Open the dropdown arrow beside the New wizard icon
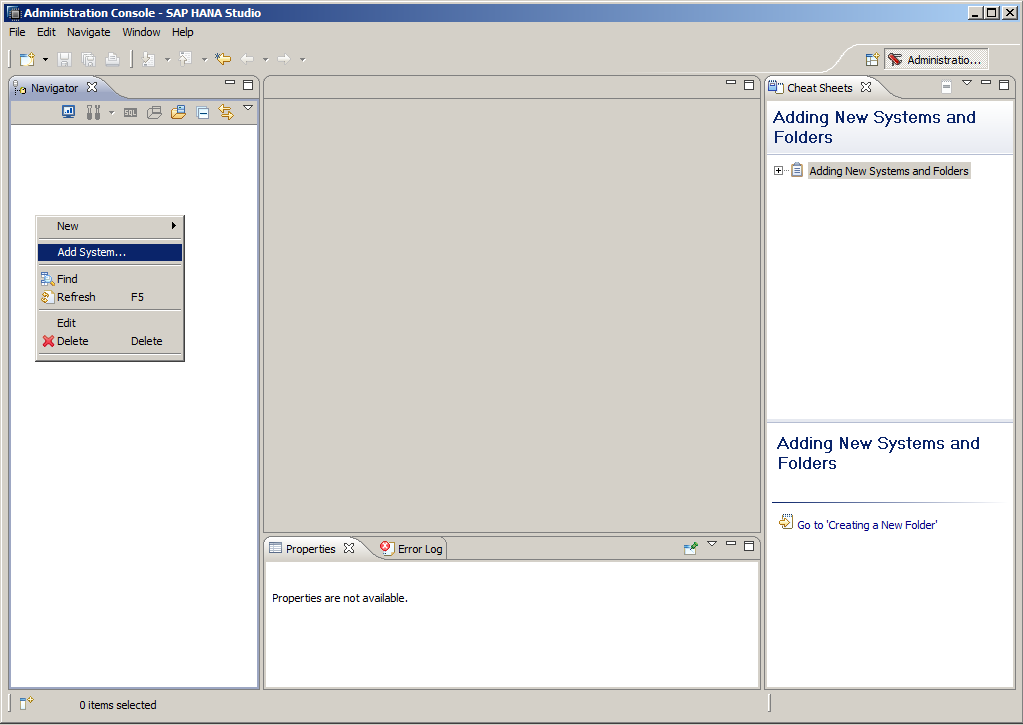 (45, 60)
